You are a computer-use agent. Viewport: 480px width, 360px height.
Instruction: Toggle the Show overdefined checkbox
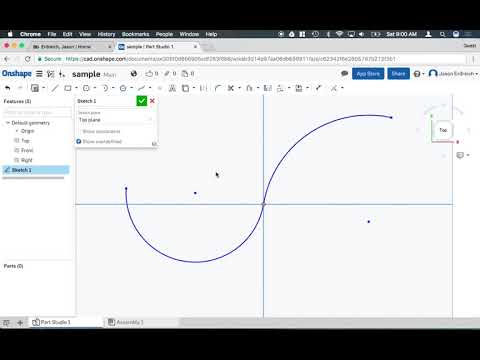tap(79, 141)
